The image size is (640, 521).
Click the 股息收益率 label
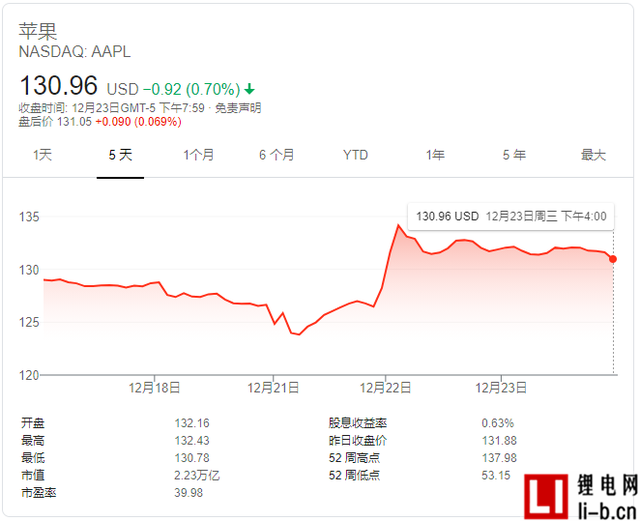click(x=358, y=423)
